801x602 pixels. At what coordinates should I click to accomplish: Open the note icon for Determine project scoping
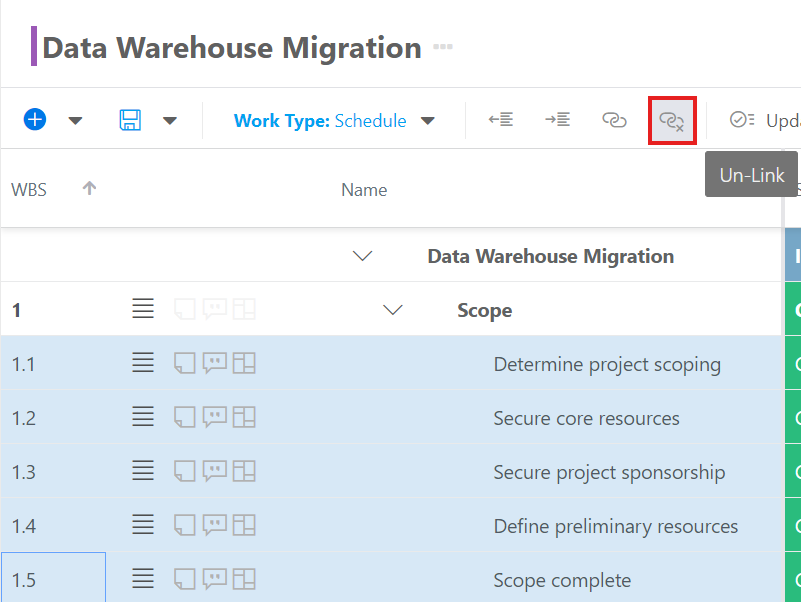click(x=184, y=363)
